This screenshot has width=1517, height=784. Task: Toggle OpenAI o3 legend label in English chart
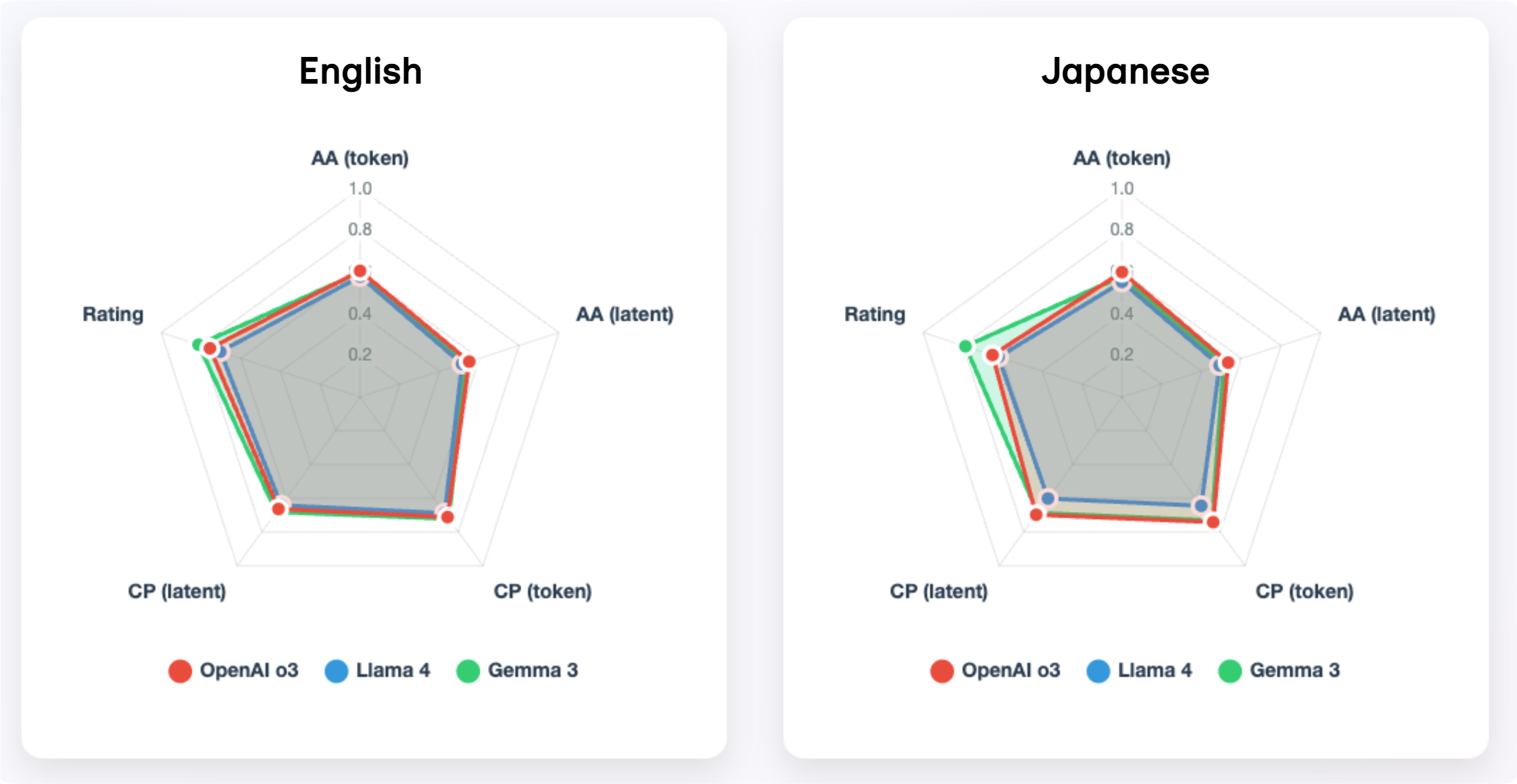pos(249,670)
